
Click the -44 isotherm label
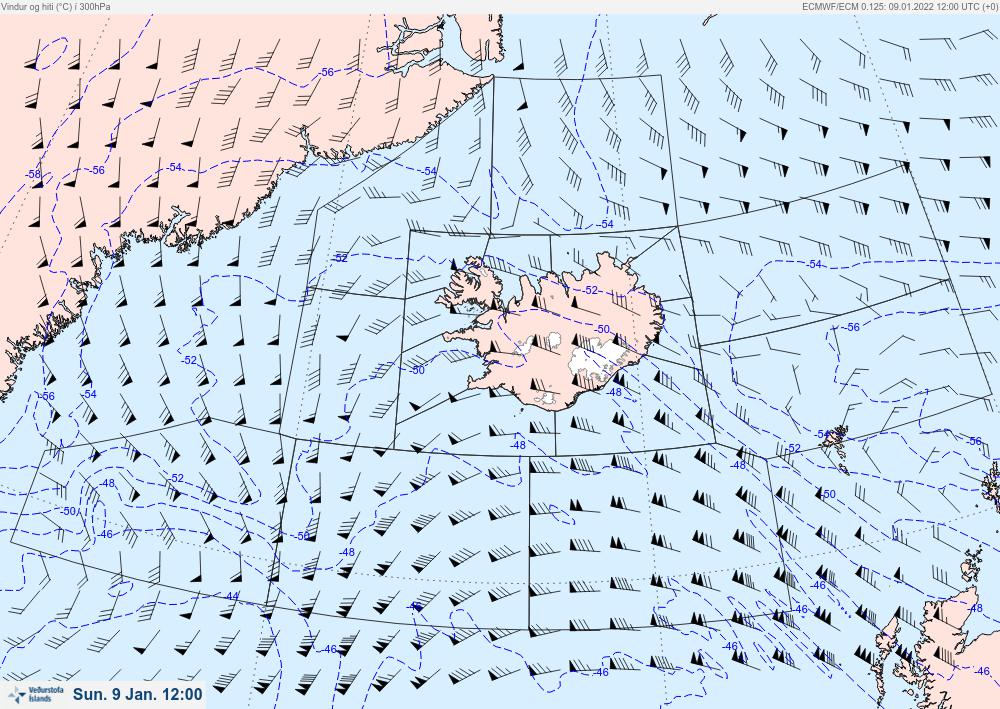pyautogui.click(x=232, y=596)
